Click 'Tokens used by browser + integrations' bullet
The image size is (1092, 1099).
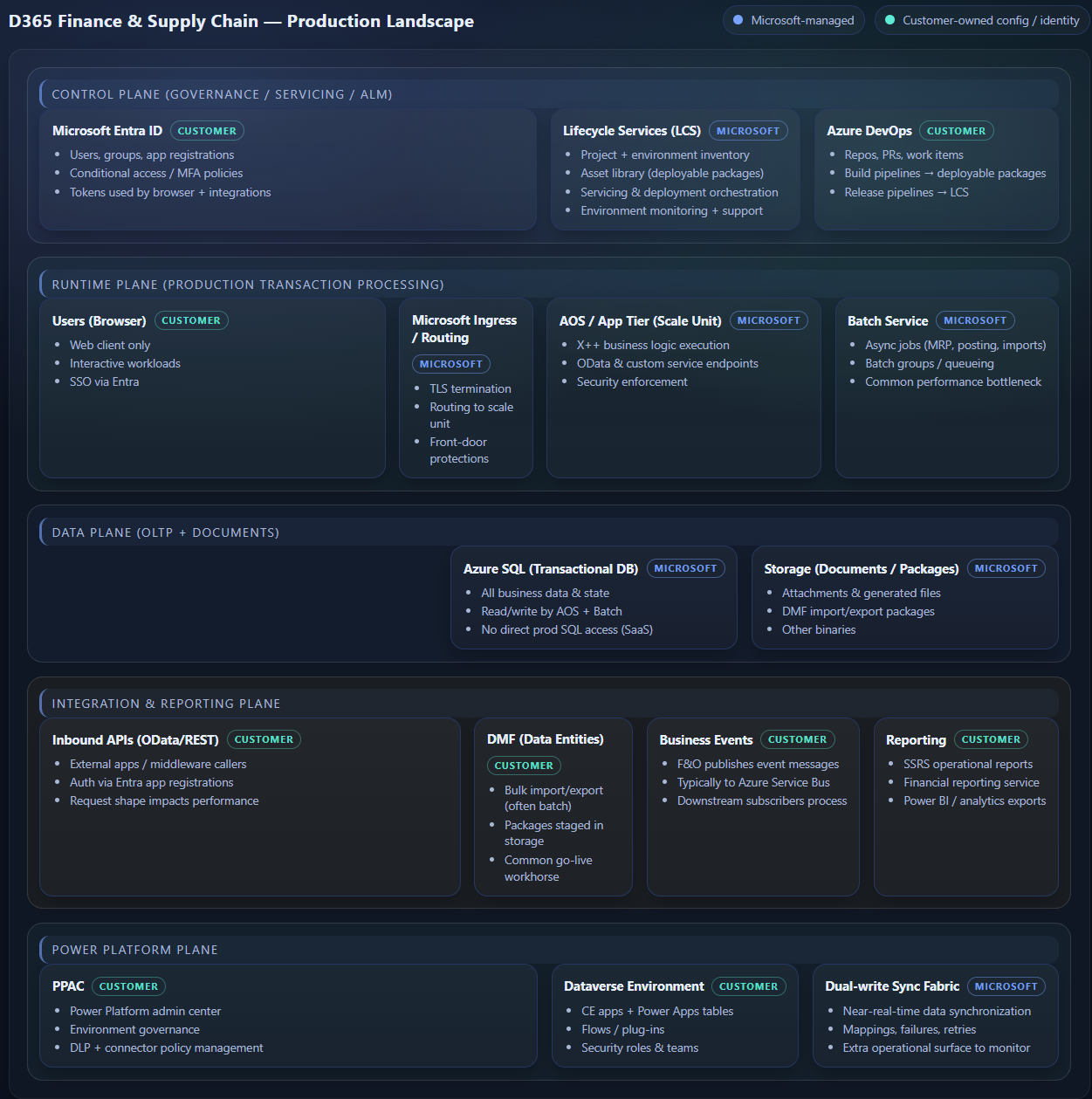click(170, 192)
